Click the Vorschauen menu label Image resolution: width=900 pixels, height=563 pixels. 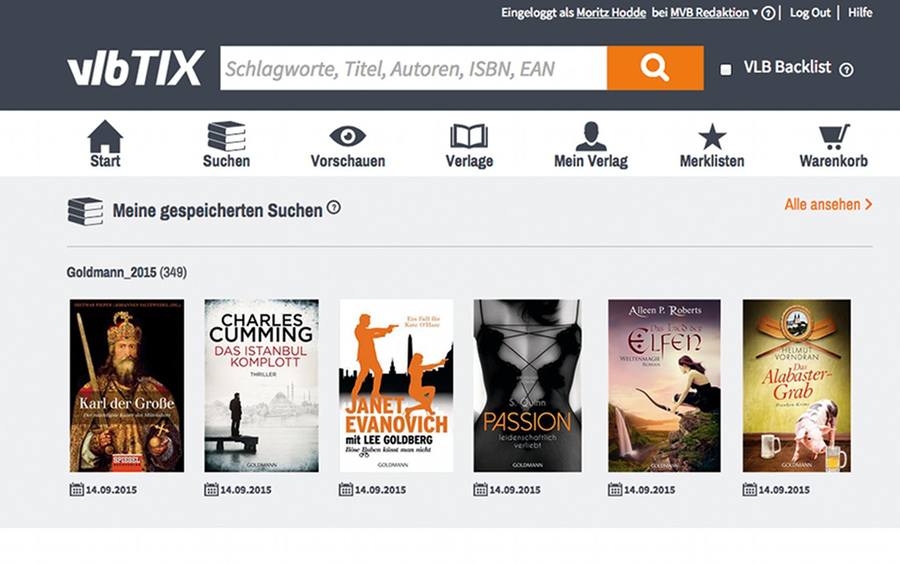[348, 161]
